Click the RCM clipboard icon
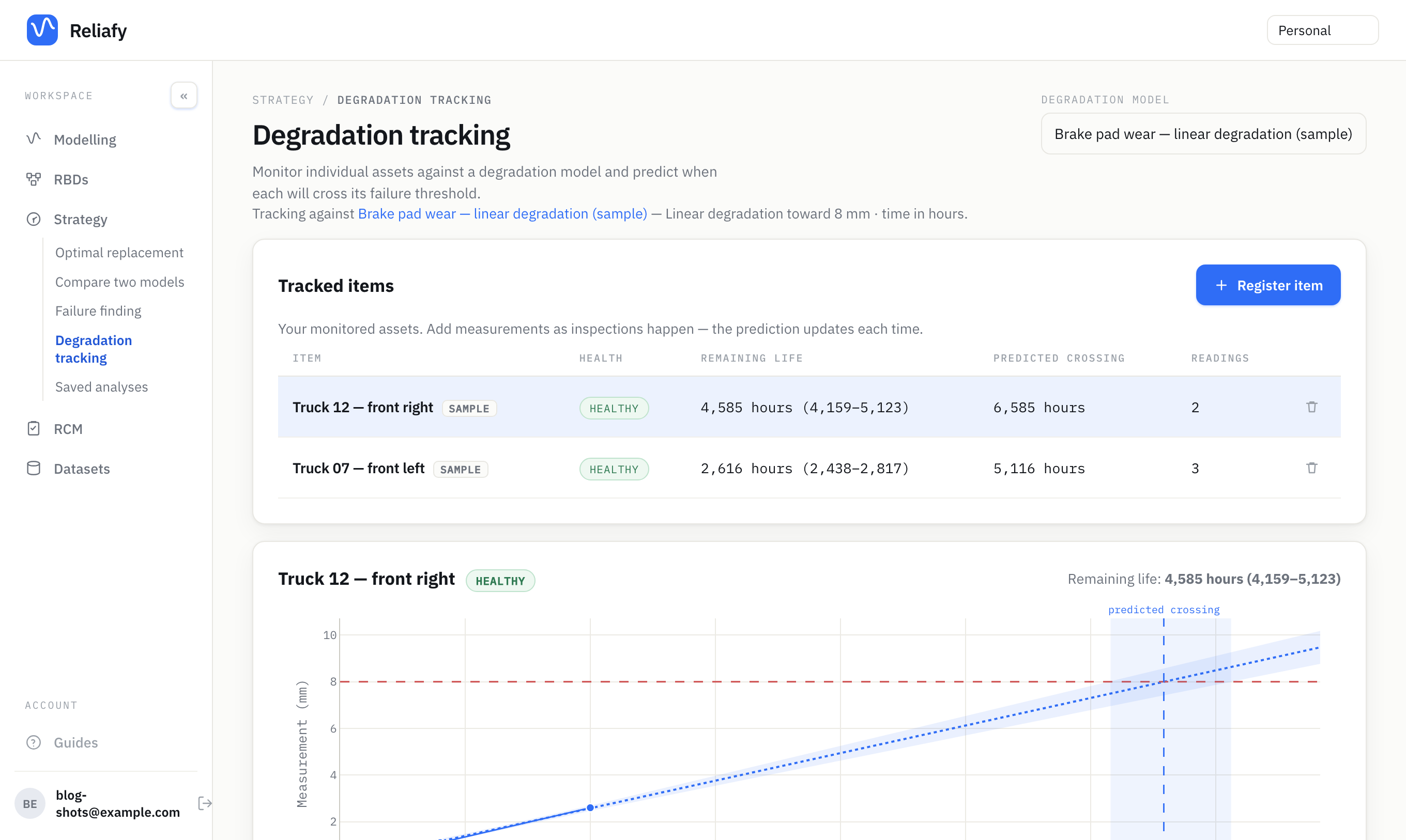The width and height of the screenshot is (1406, 840). pos(34,428)
